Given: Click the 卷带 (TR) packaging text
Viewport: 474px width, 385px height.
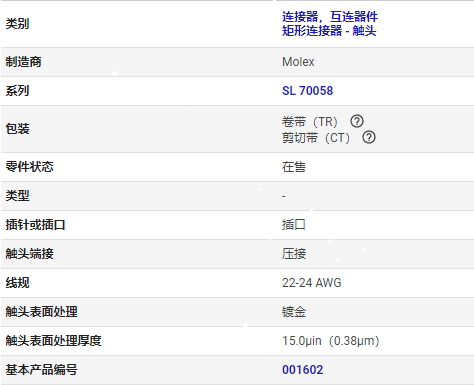Looking at the screenshot, I should pyautogui.click(x=310, y=122).
